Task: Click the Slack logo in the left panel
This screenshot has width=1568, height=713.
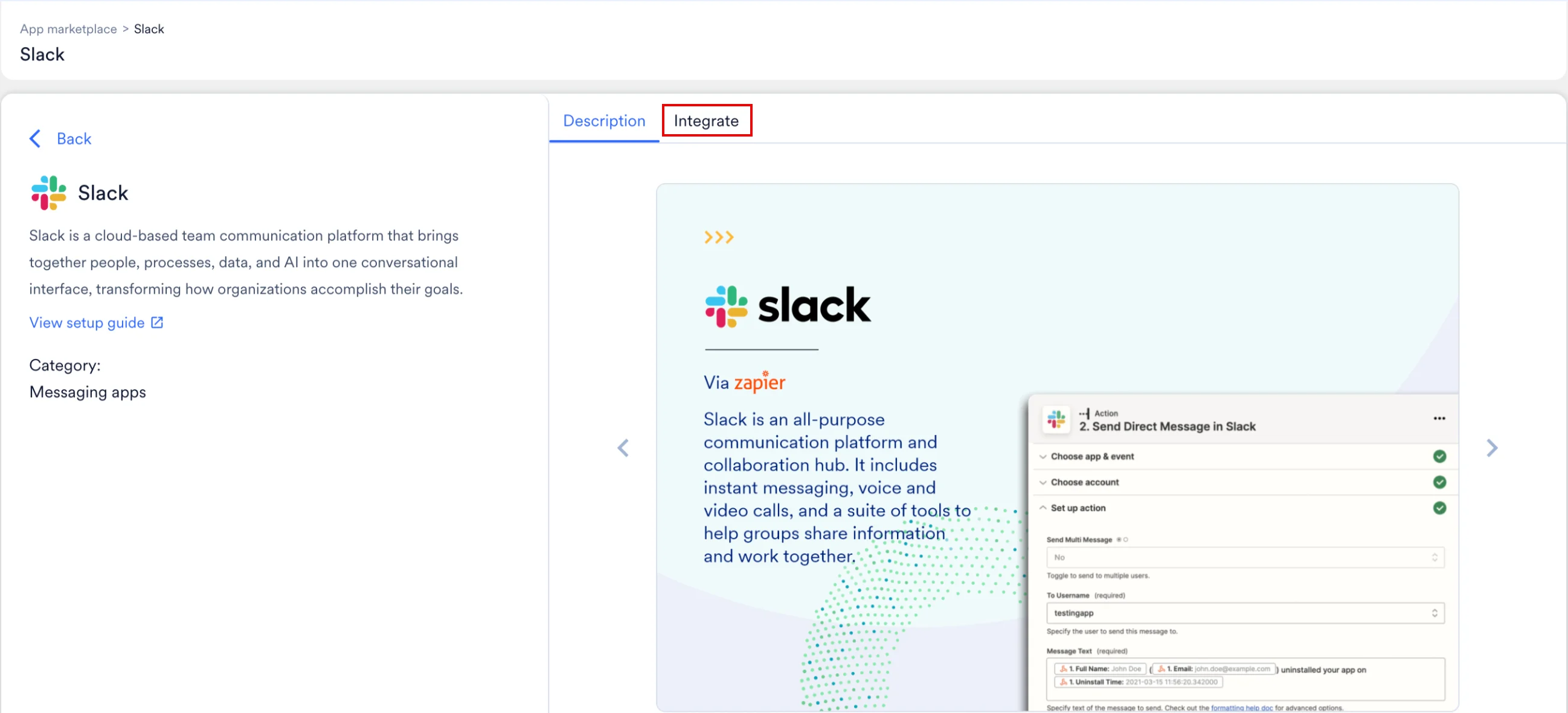Action: pos(49,193)
